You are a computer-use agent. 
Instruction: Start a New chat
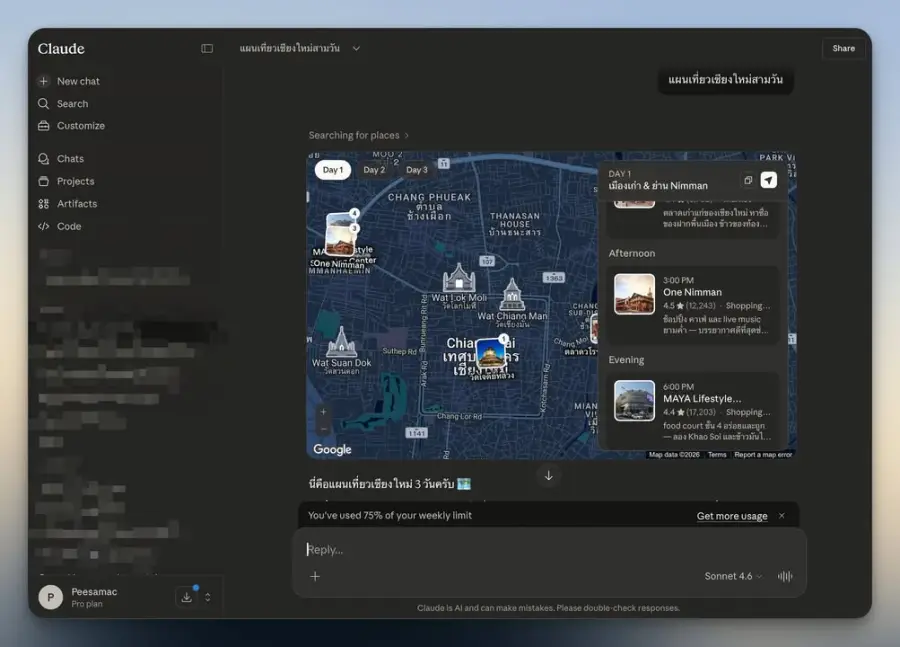[x=69, y=82]
